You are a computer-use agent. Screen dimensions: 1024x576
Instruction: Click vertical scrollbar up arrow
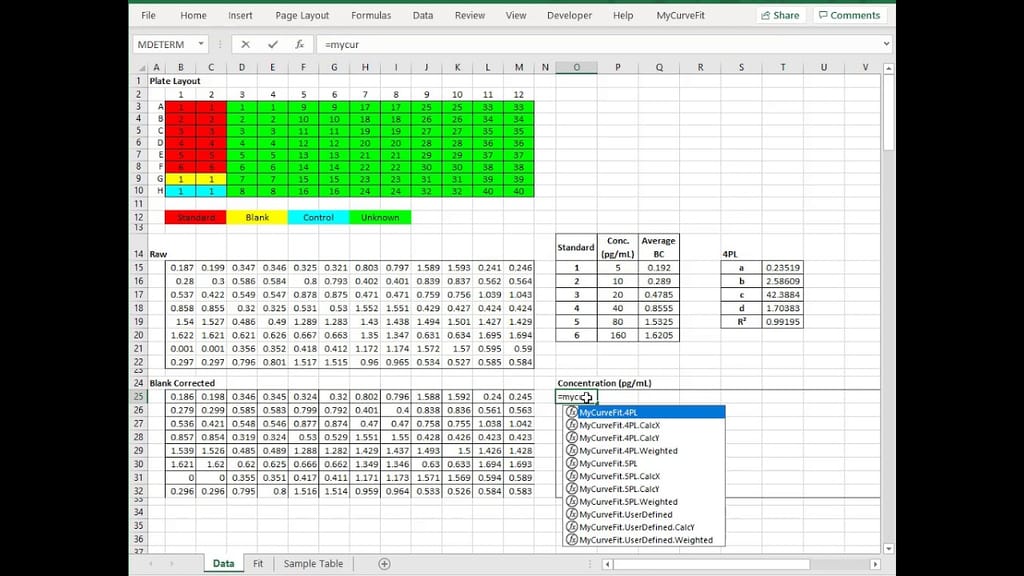[x=888, y=68]
